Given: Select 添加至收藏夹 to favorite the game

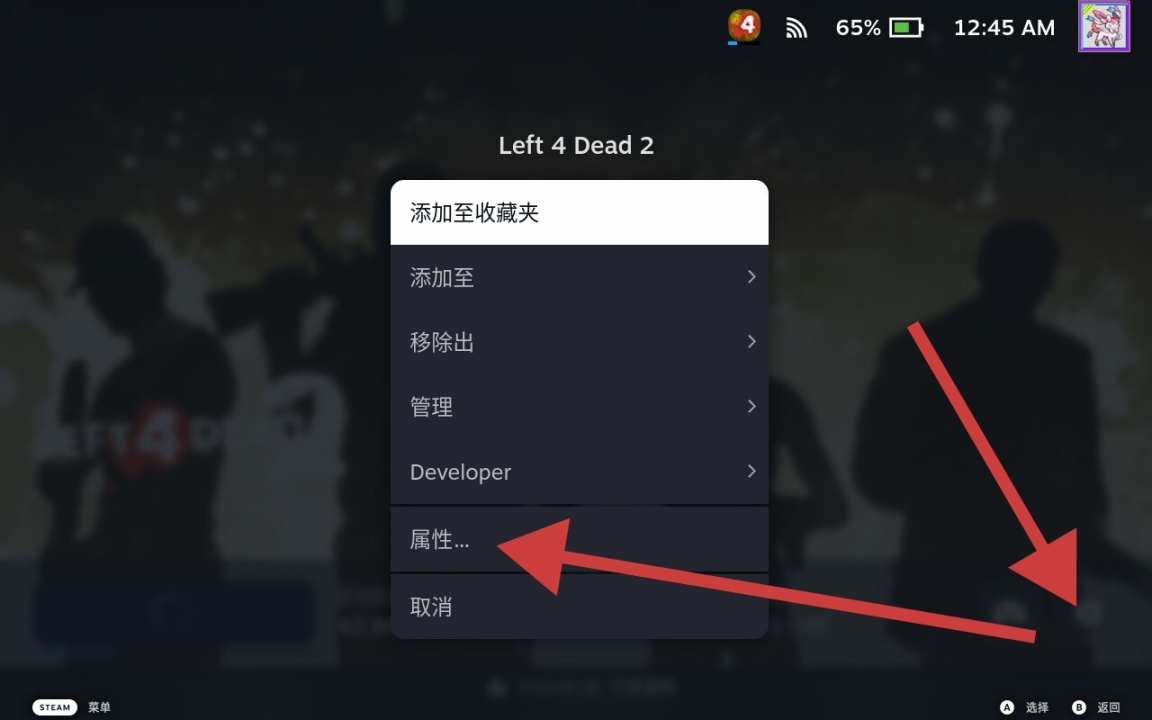Looking at the screenshot, I should 579,212.
